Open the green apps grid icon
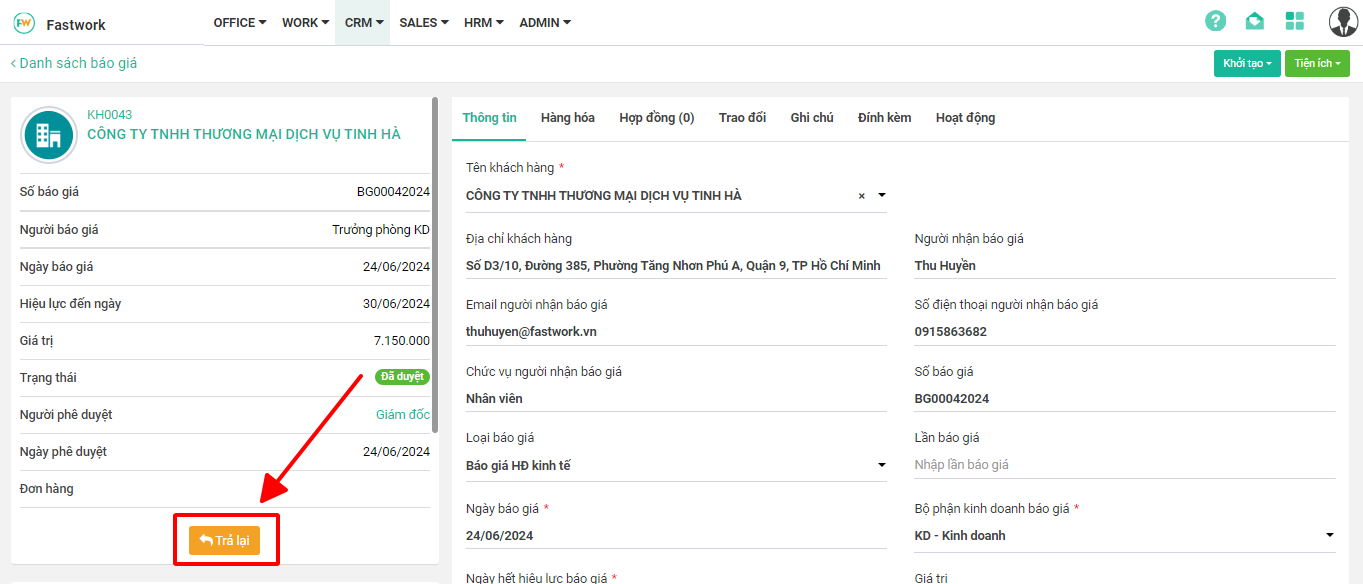This screenshot has height=584, width=1363. tap(1295, 21)
